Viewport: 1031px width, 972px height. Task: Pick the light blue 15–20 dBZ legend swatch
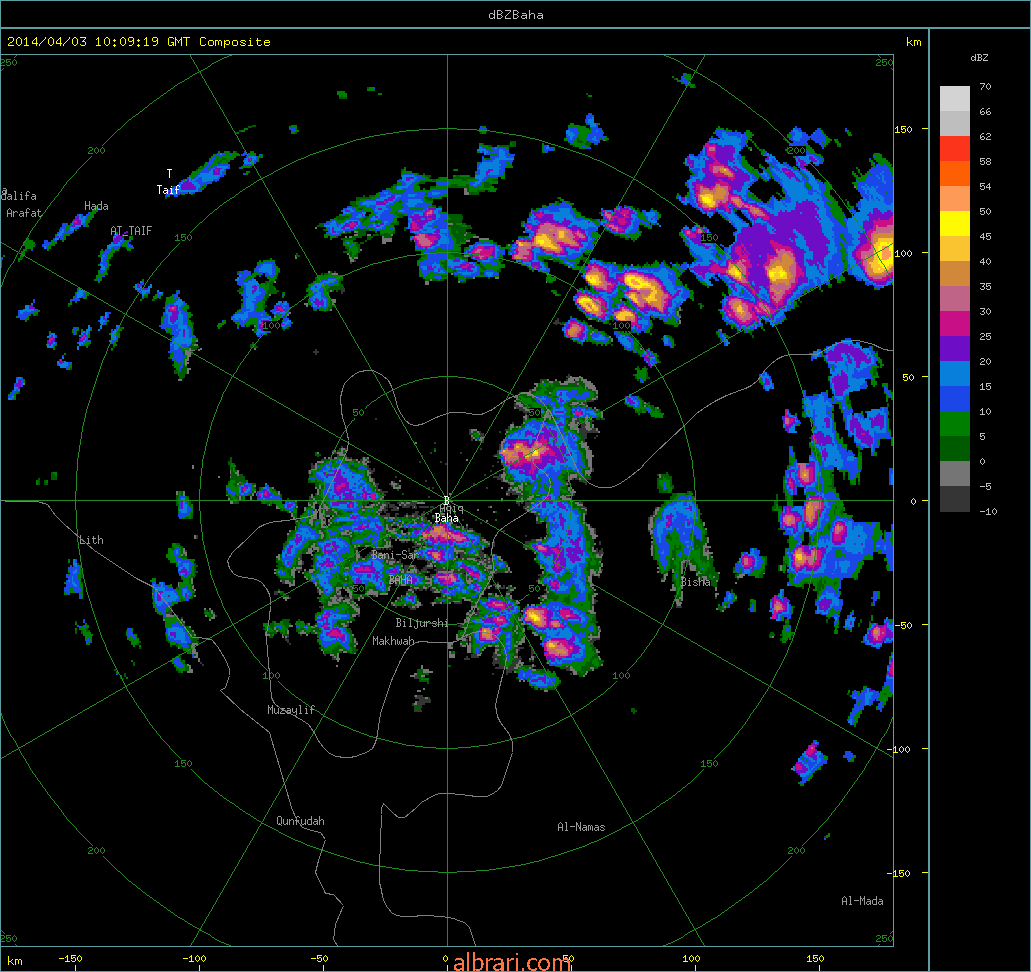click(955, 374)
